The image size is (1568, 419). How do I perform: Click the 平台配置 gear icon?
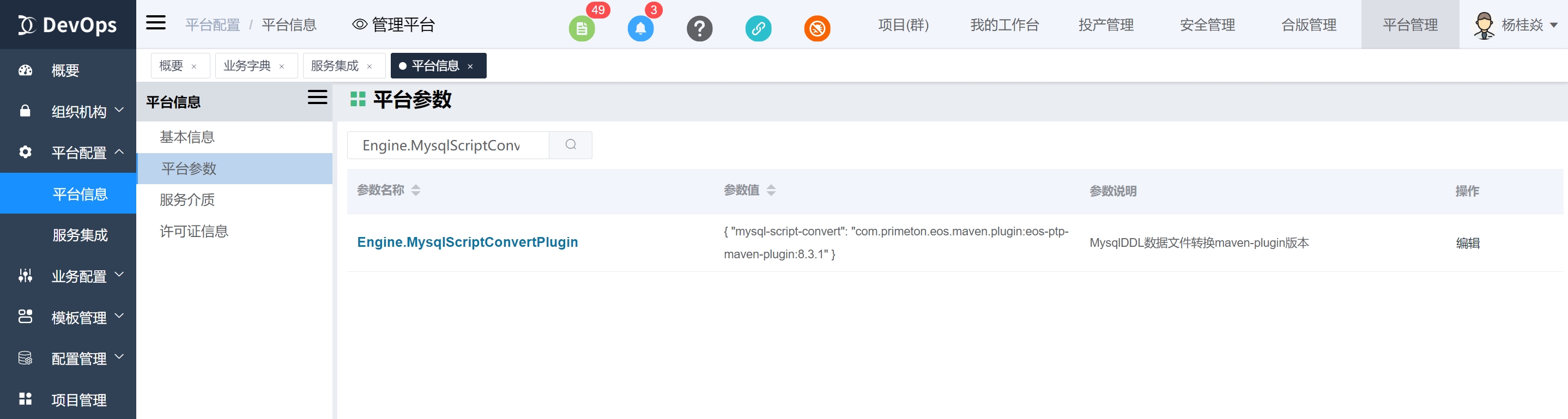(25, 152)
